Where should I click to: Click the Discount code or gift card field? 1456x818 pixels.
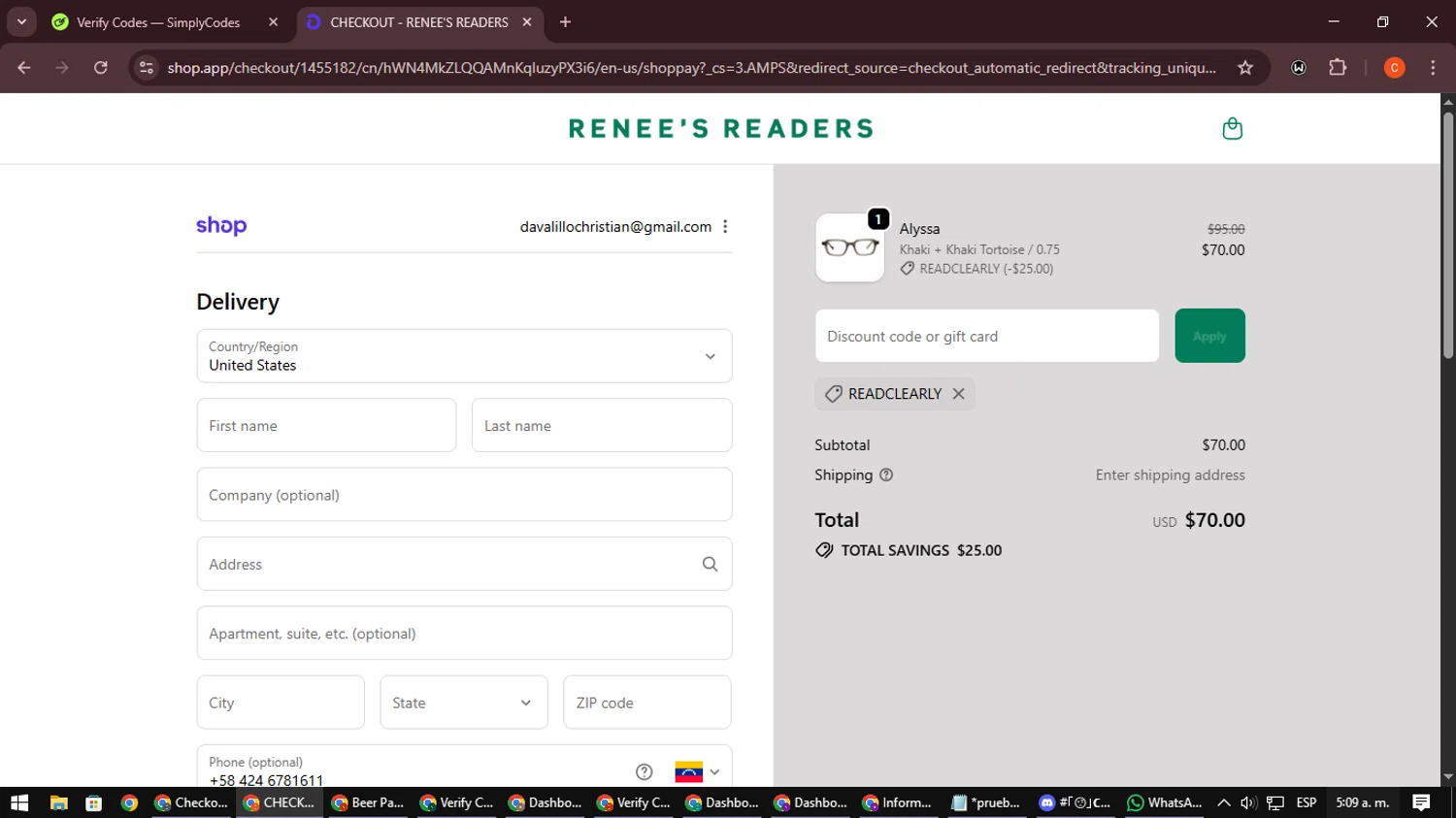(x=987, y=336)
